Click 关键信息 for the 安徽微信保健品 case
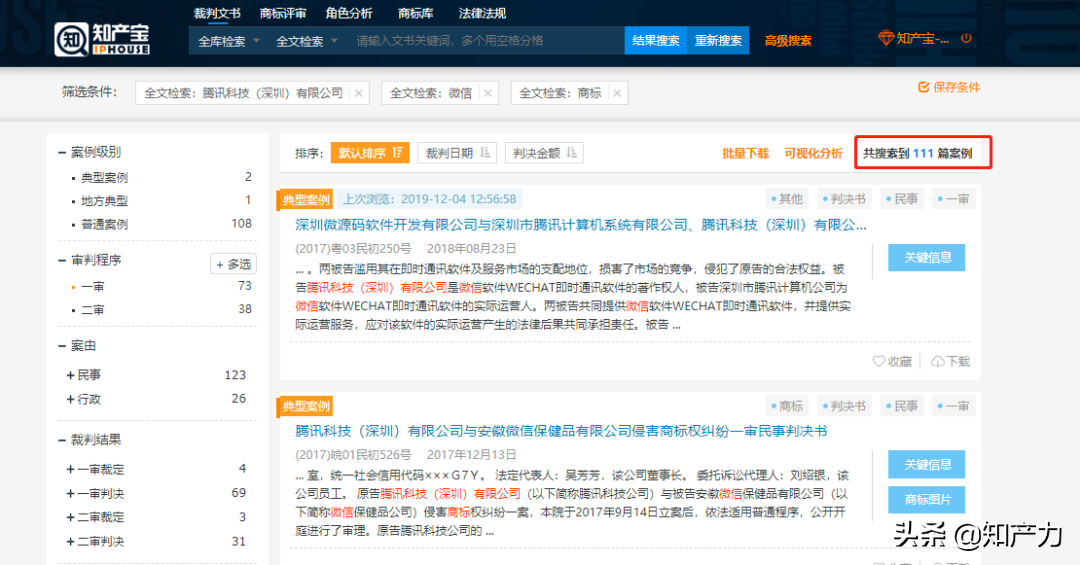 [926, 464]
